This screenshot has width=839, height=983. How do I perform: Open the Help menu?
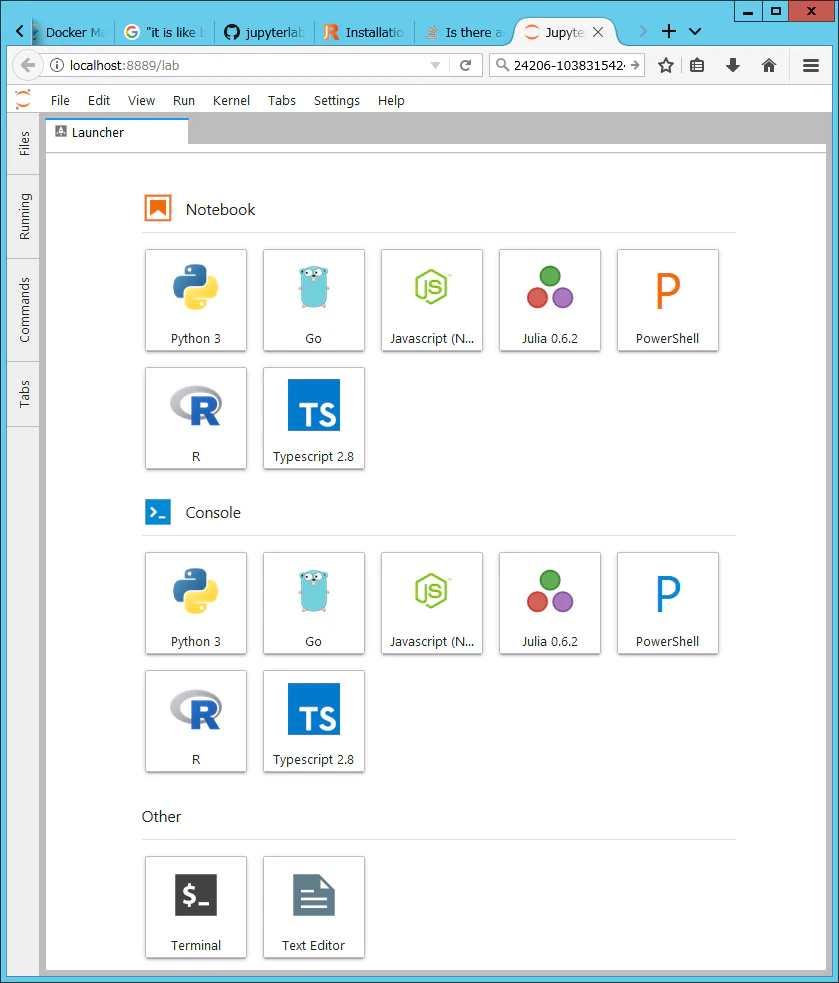click(x=391, y=100)
